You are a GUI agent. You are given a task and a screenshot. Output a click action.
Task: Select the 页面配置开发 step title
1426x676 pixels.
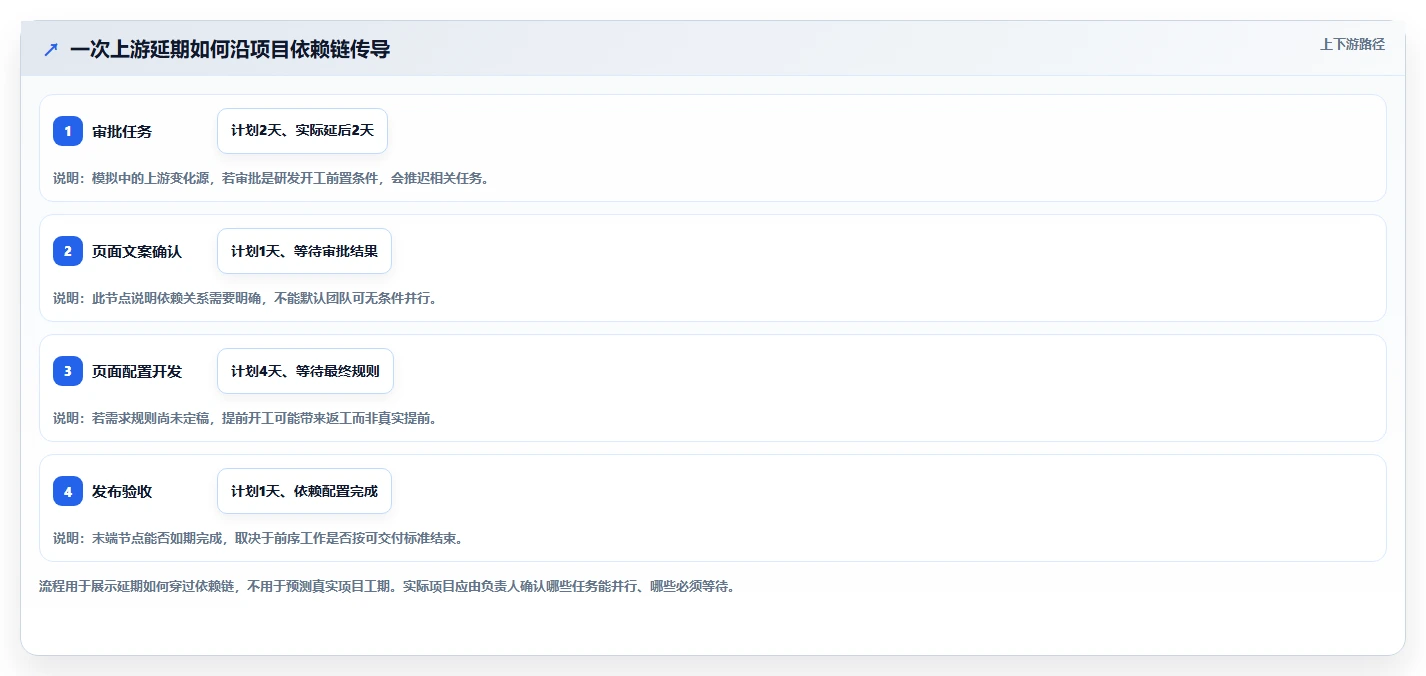(137, 371)
